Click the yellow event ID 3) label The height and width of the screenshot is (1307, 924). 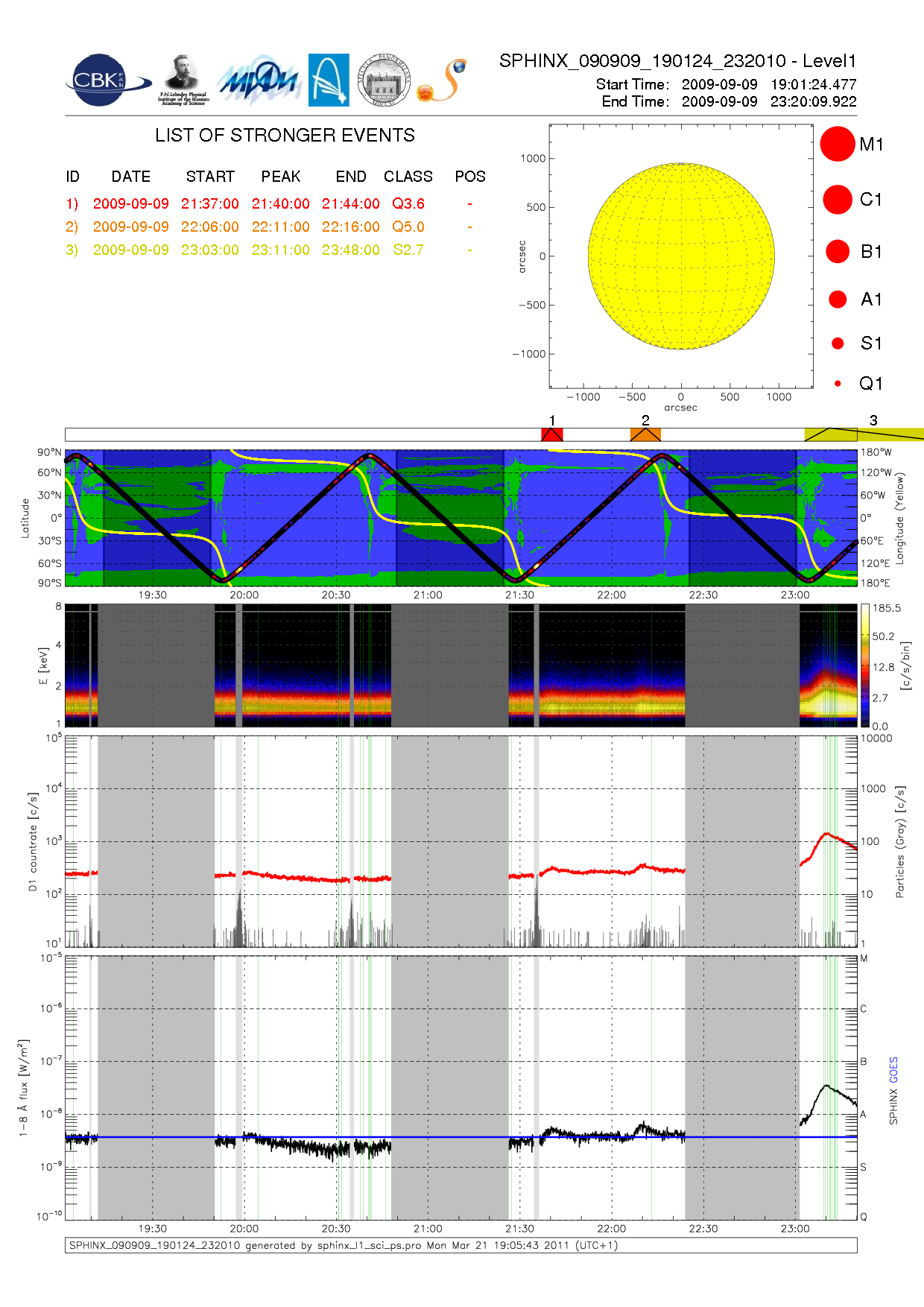[72, 250]
